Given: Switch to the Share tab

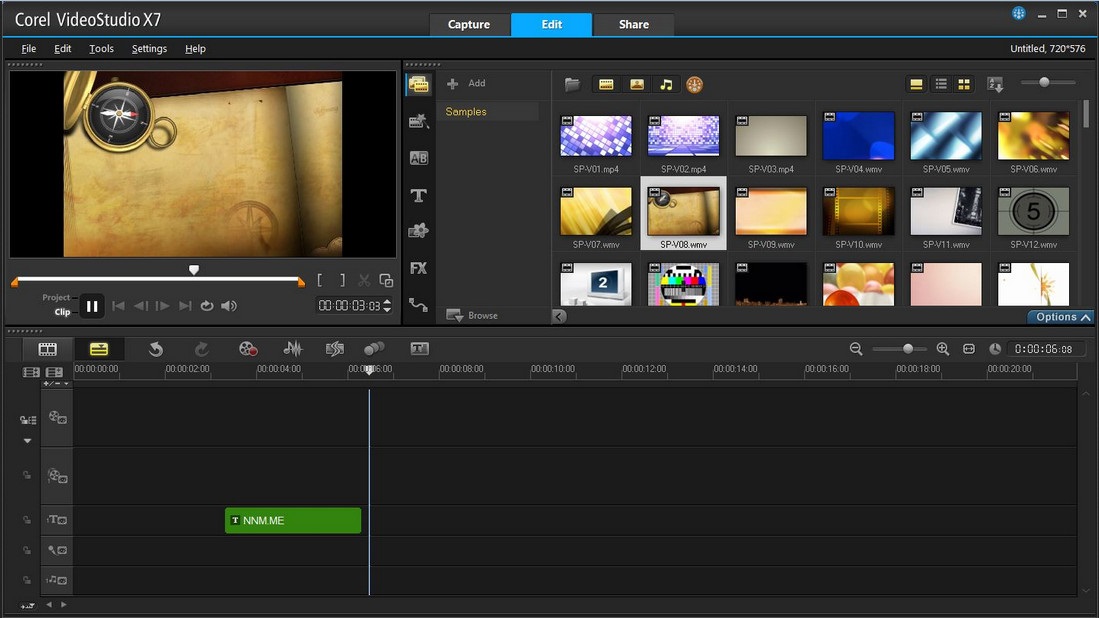Looking at the screenshot, I should click(x=633, y=24).
